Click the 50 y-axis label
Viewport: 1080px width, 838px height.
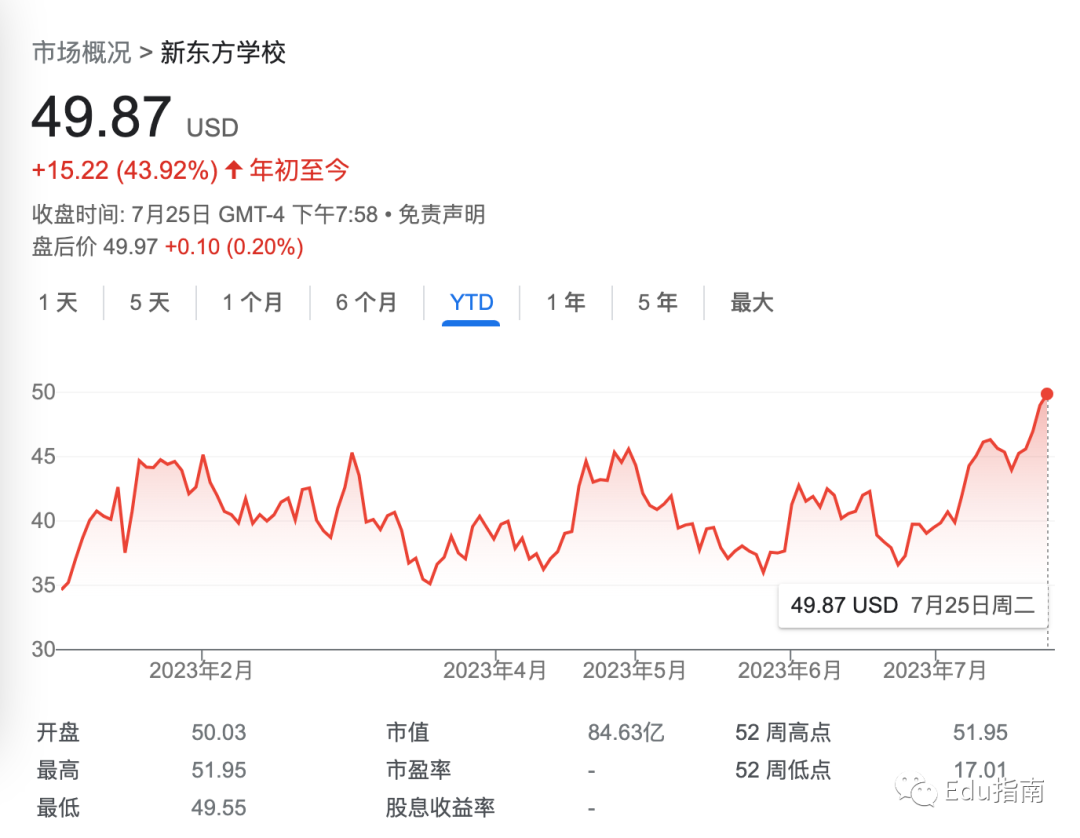[x=43, y=392]
